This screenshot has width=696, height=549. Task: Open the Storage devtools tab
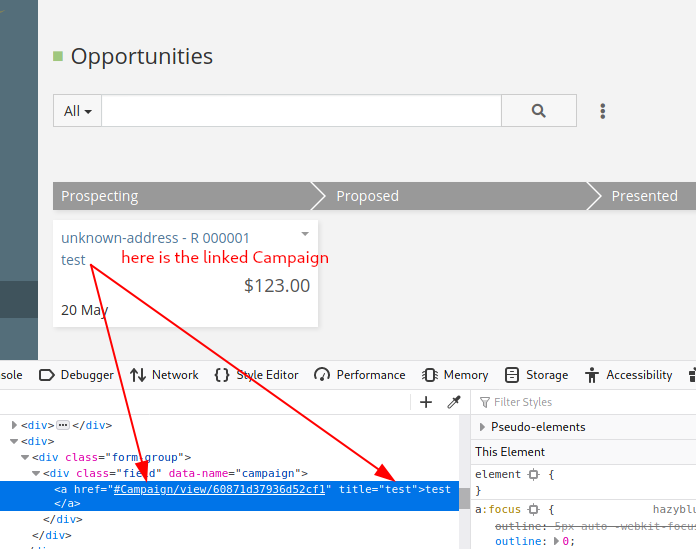coord(536,375)
